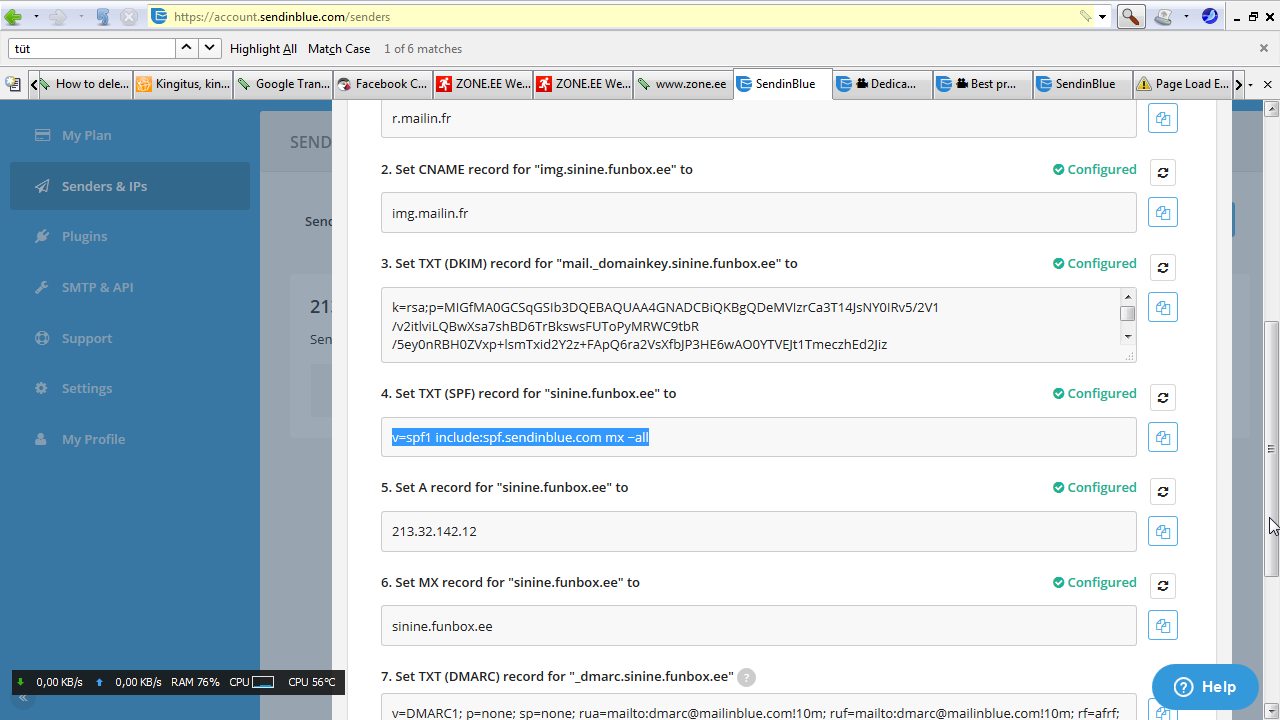Click the greyed-out forward arrow

coord(58,16)
